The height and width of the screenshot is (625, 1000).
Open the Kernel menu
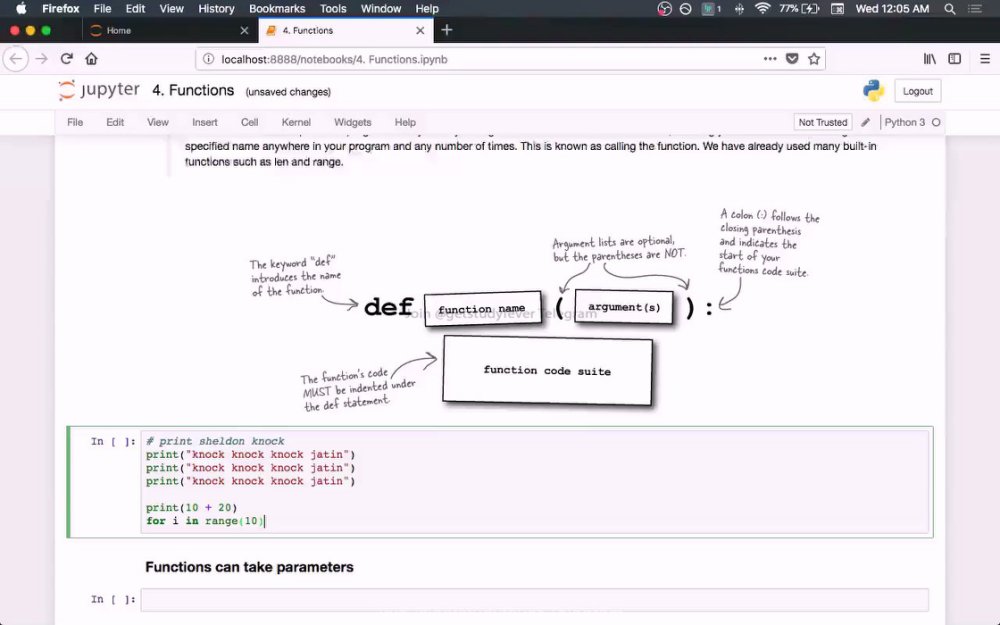tap(296, 122)
